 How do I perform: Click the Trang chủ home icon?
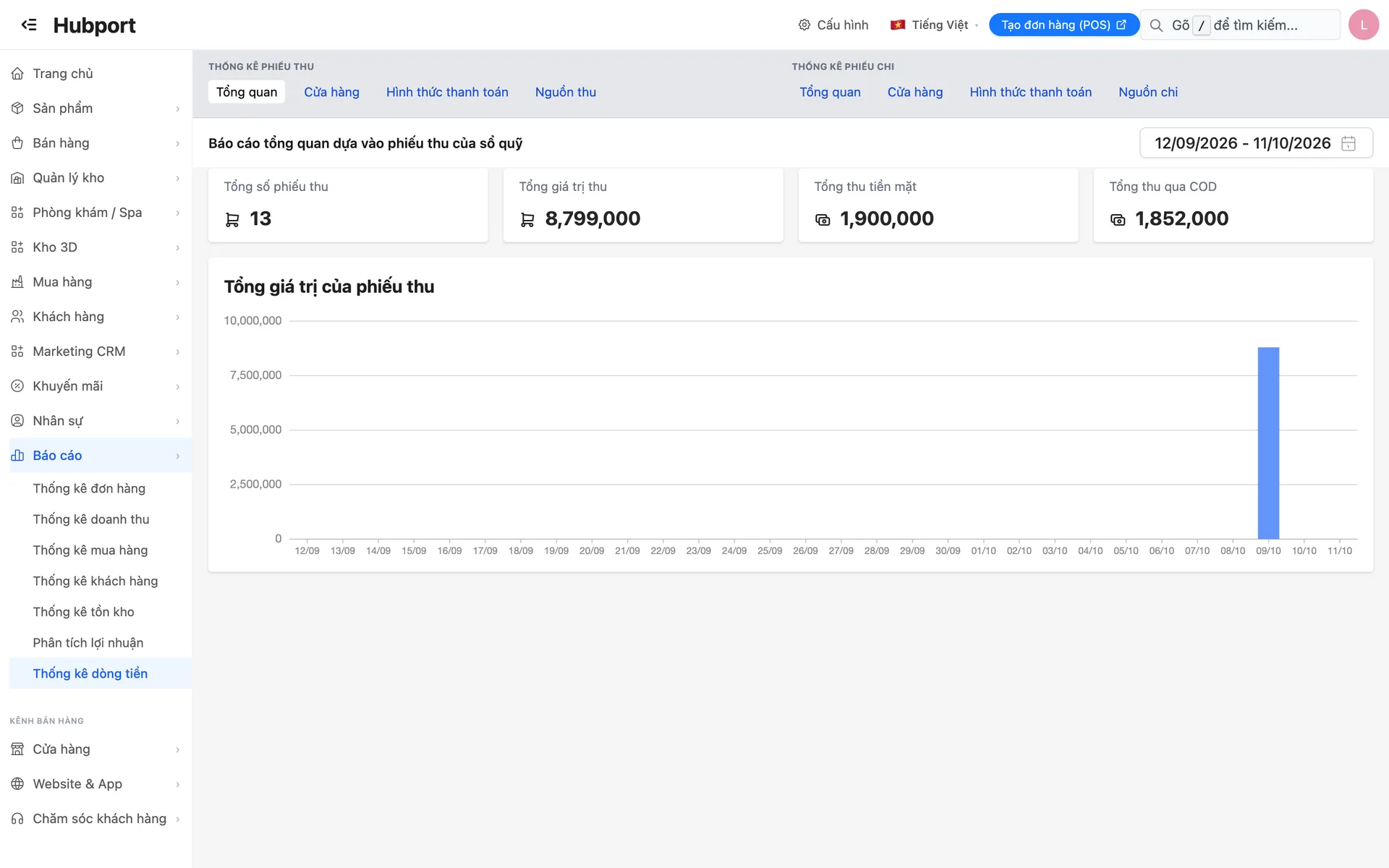pyautogui.click(x=17, y=74)
